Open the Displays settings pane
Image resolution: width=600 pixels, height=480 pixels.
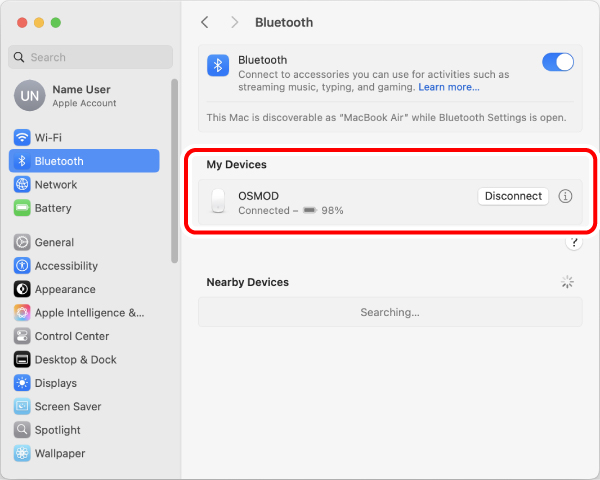click(x=55, y=383)
